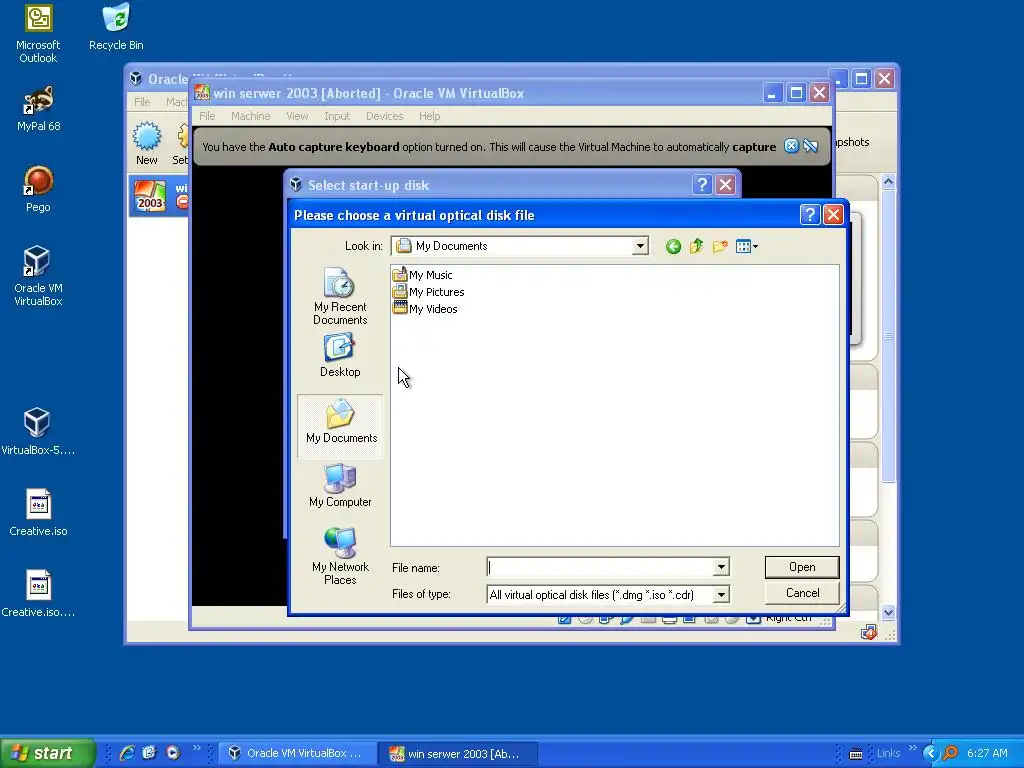Close the Select start-up disk dialog
1024x768 pixels.
click(x=726, y=185)
